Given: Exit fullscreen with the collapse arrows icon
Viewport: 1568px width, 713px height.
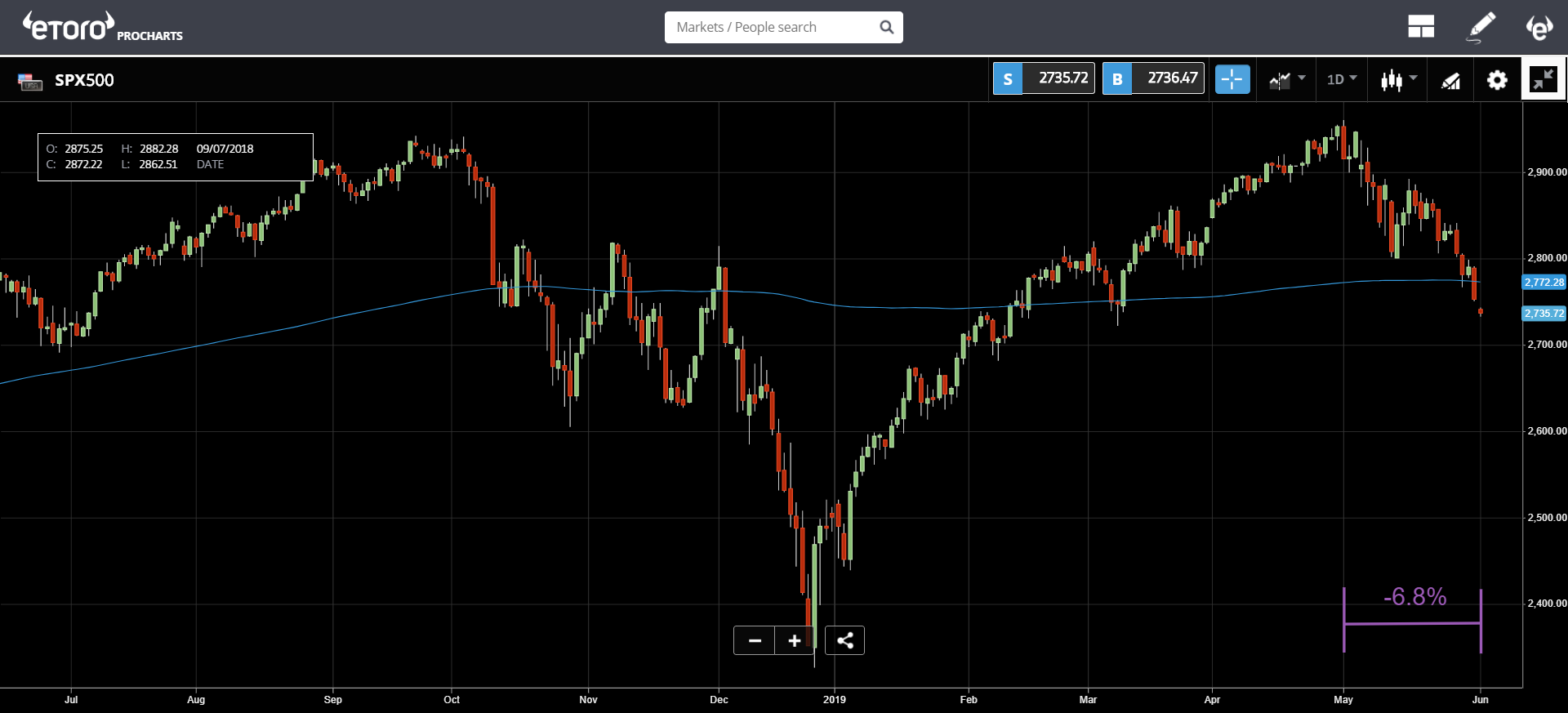Looking at the screenshot, I should [1543, 79].
